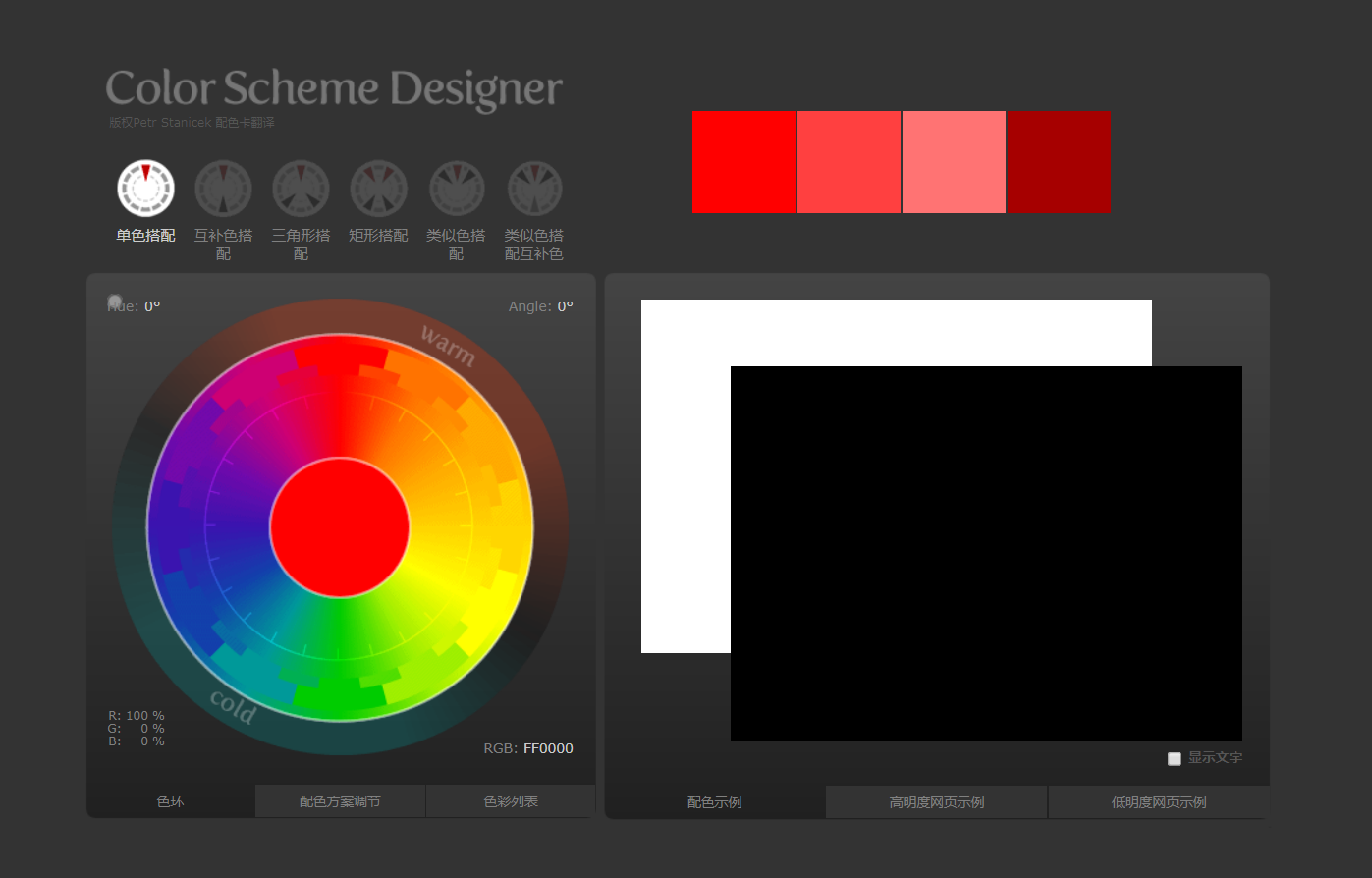
Task: Click the Angle 0° value
Action: pyautogui.click(x=565, y=306)
